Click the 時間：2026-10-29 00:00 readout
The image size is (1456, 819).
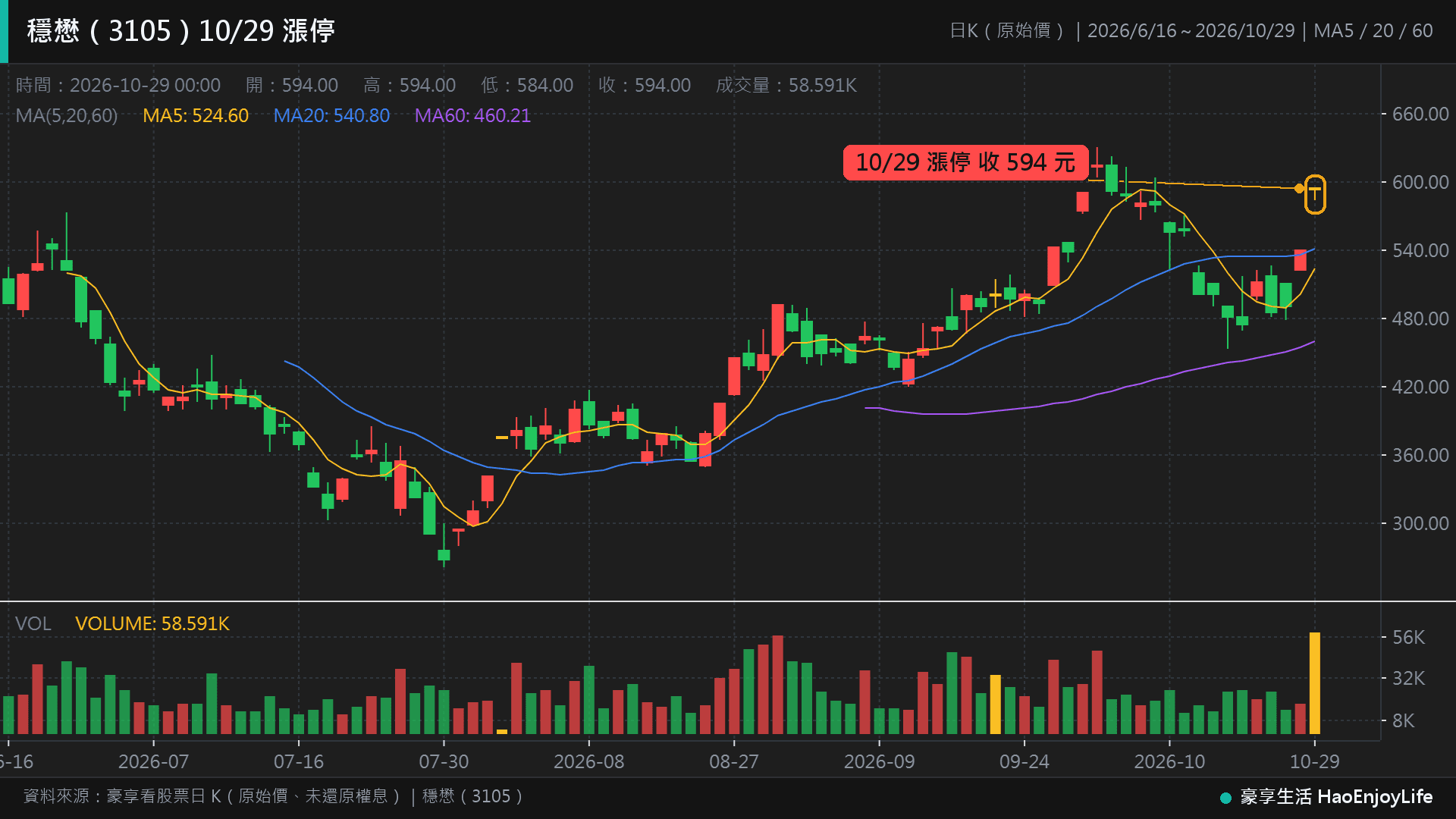118,85
